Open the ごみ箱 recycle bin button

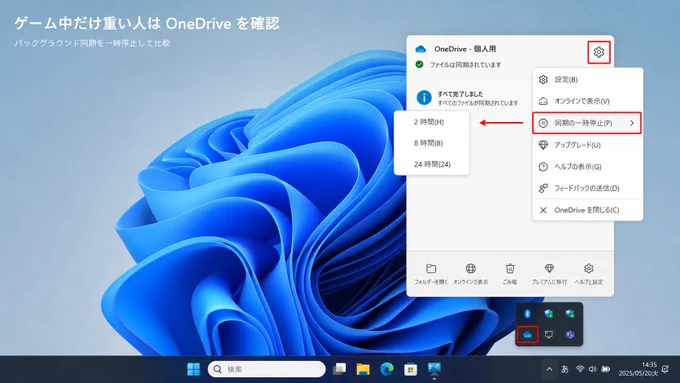510,274
